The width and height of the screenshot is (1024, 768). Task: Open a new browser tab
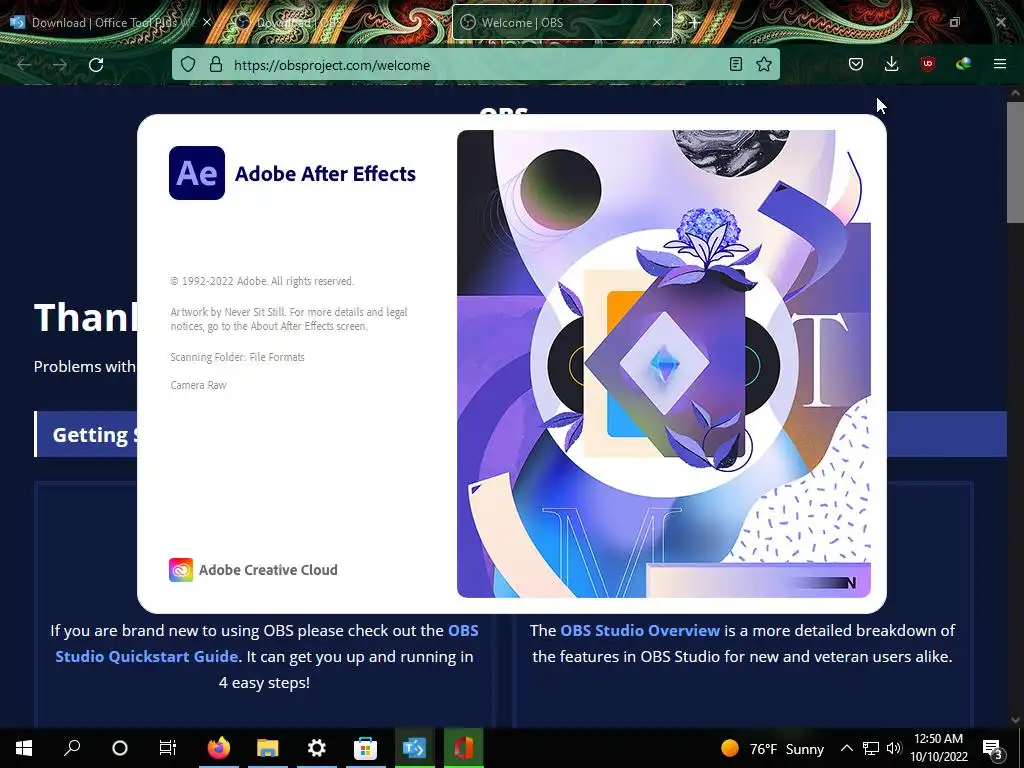[x=695, y=23]
